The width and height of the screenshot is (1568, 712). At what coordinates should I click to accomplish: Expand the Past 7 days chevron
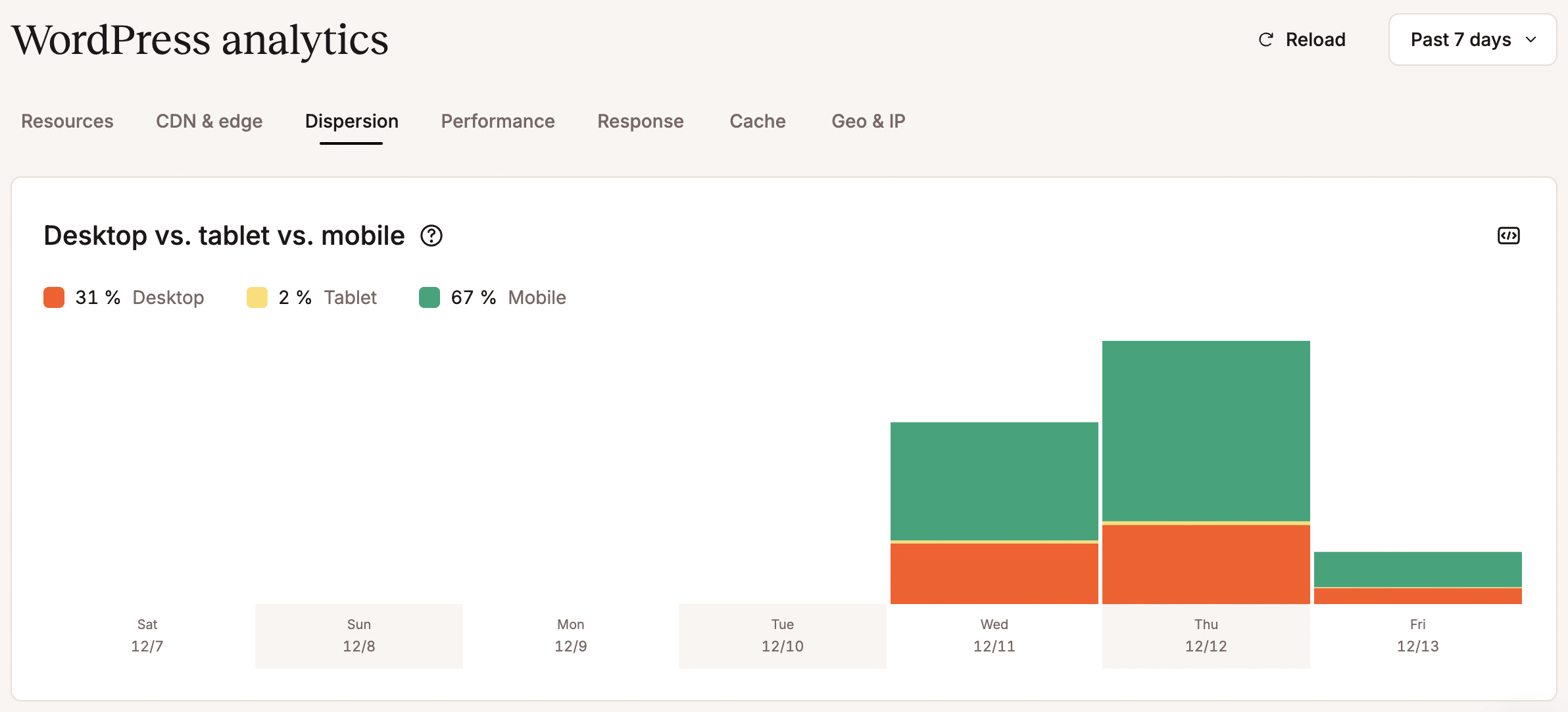pyautogui.click(x=1531, y=40)
